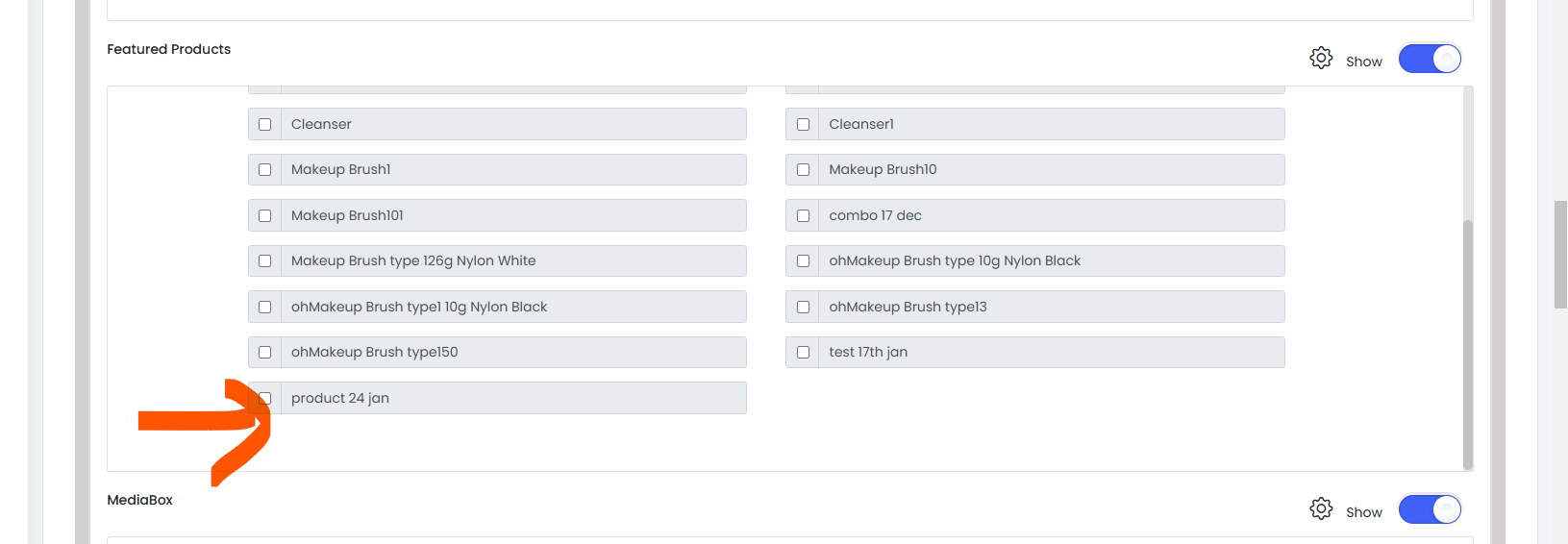Check ohMakeup Brush type 10g Nylon Black
This screenshot has width=1568, height=544.
tap(804, 261)
